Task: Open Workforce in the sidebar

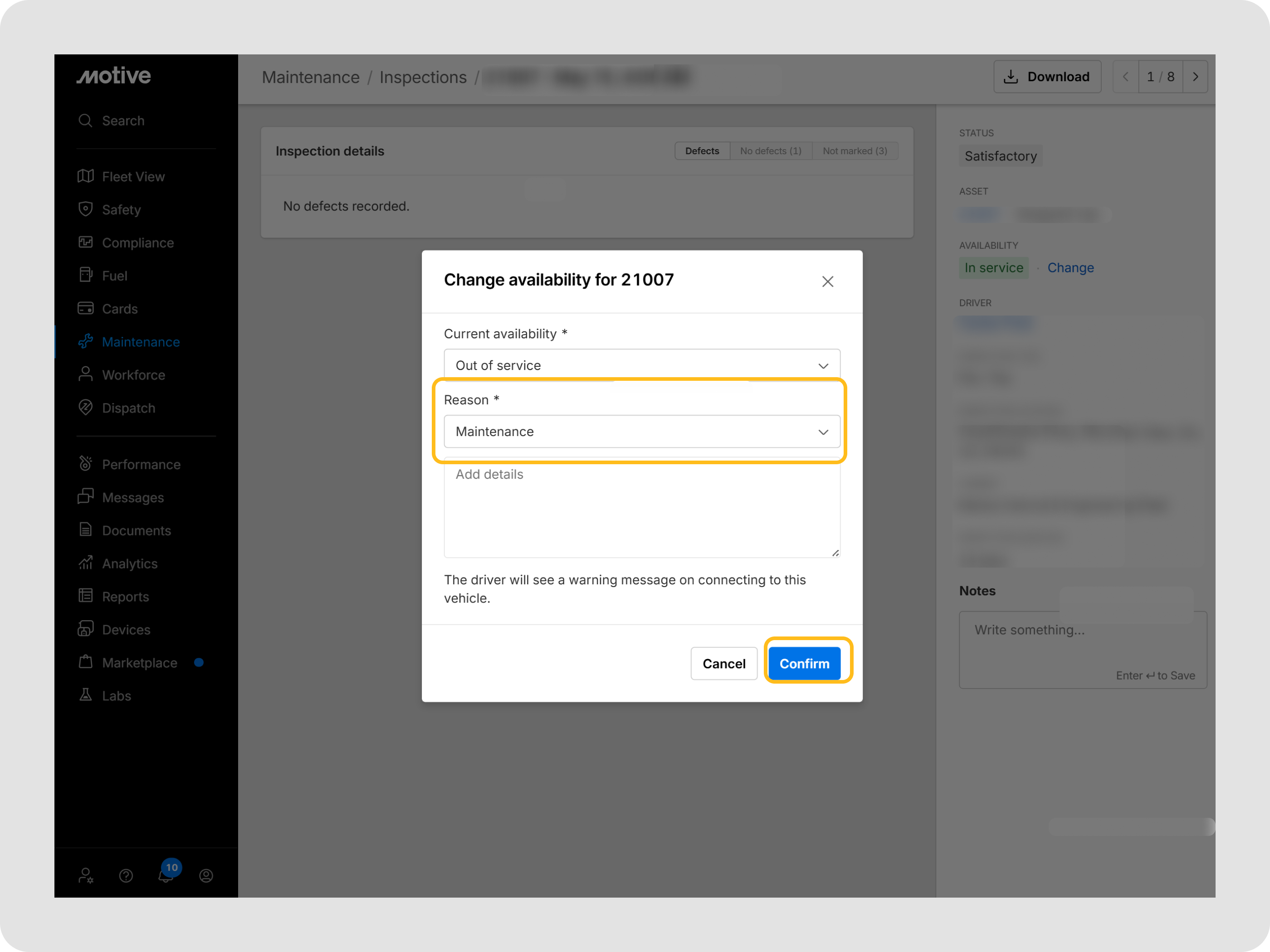Action: [133, 375]
